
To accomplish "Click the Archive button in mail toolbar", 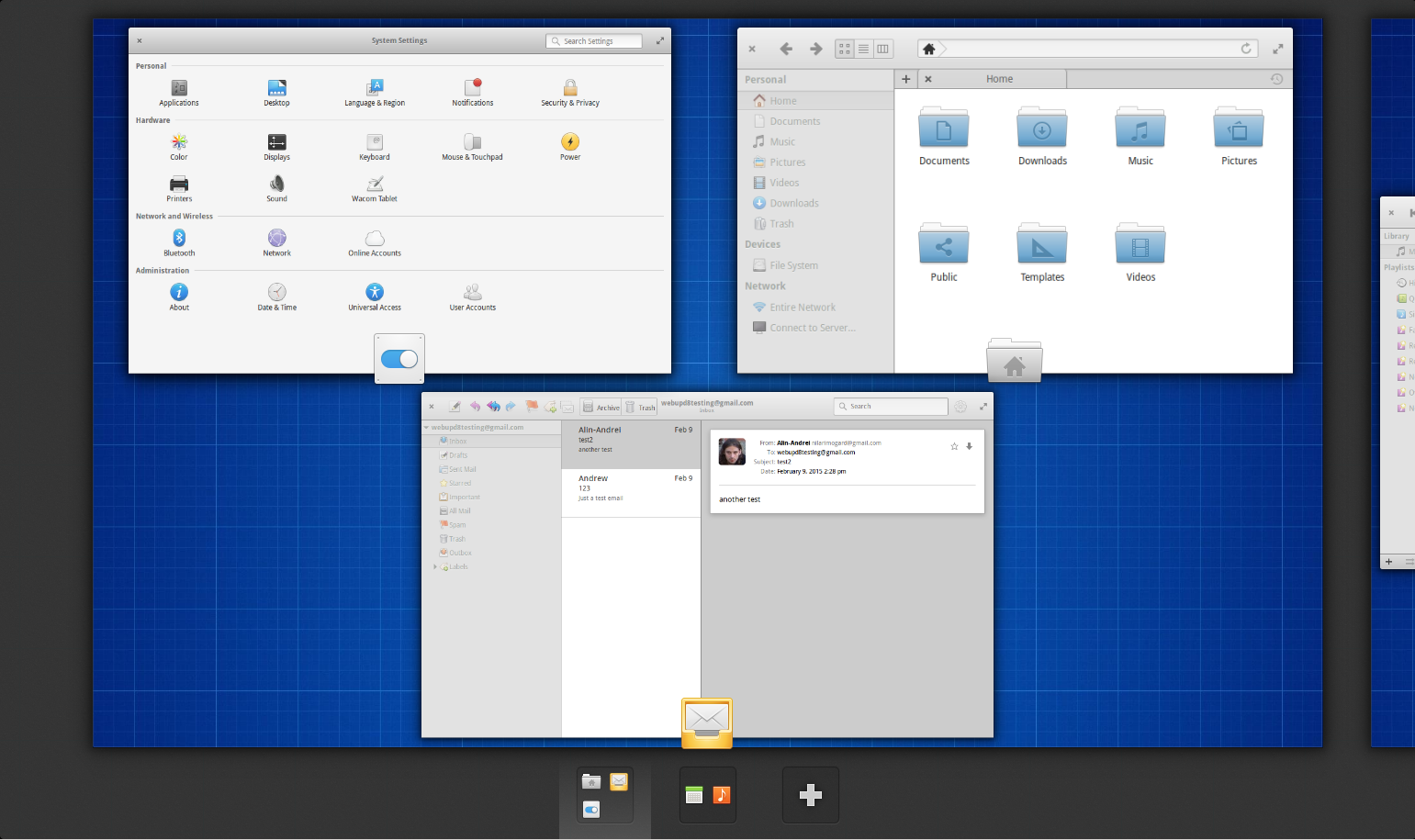I will point(601,406).
